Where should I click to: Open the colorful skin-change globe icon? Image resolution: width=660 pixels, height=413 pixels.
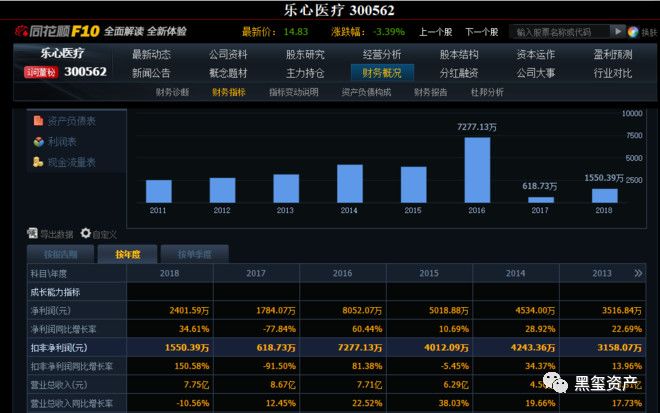pyautogui.click(x=633, y=32)
